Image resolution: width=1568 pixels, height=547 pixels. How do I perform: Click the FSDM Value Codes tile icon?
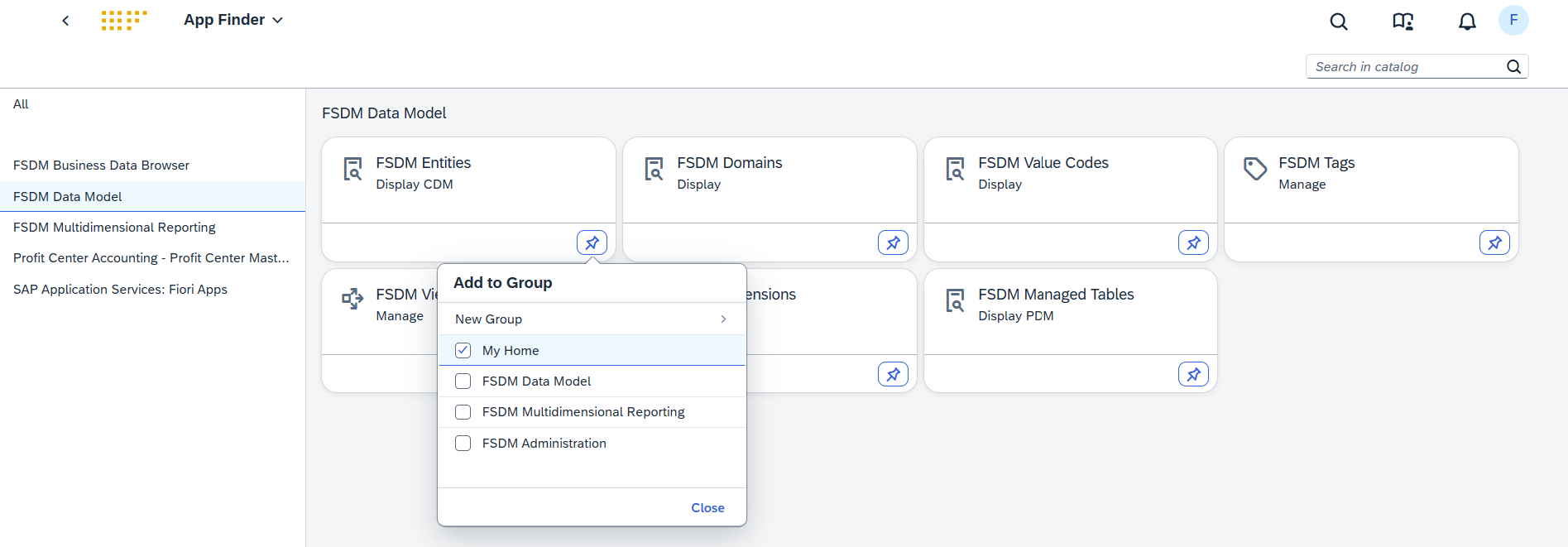tap(956, 169)
